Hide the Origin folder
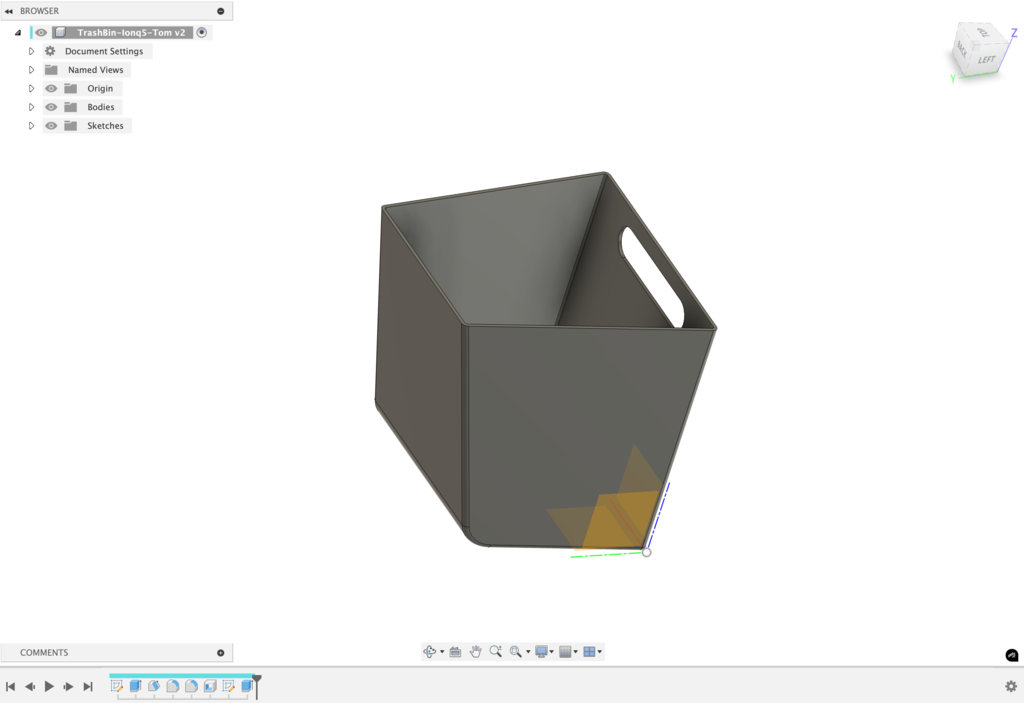Viewport: 1024px width, 703px height. (x=51, y=89)
